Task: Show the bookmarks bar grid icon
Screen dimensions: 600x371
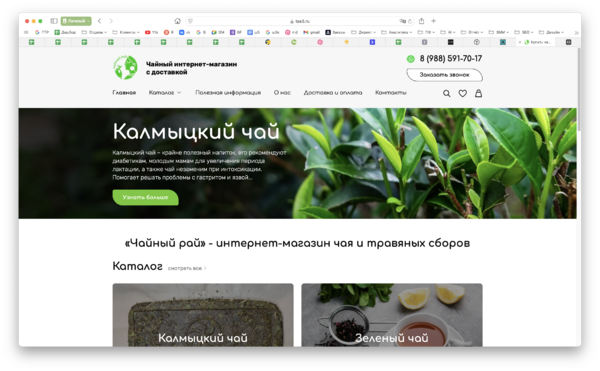Action: [26, 33]
